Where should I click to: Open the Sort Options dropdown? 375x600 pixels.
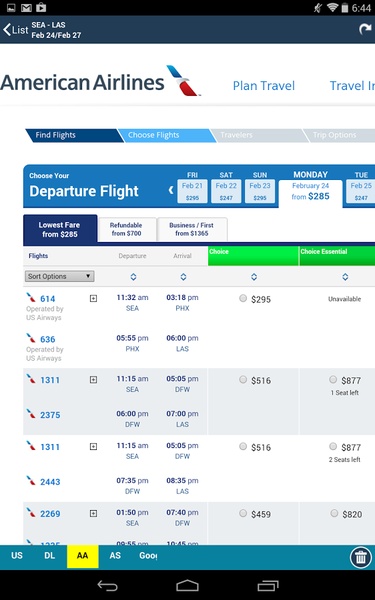coord(59,276)
